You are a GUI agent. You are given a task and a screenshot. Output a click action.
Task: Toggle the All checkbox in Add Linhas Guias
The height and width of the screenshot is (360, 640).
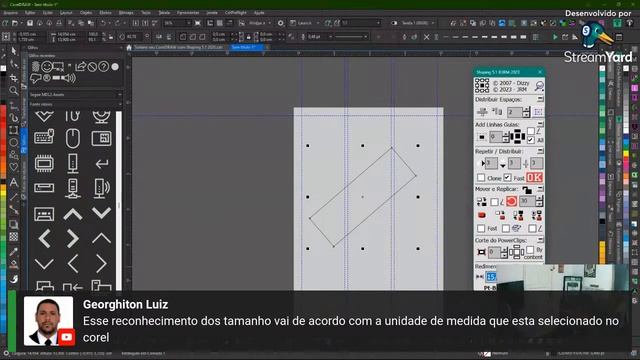[531, 140]
